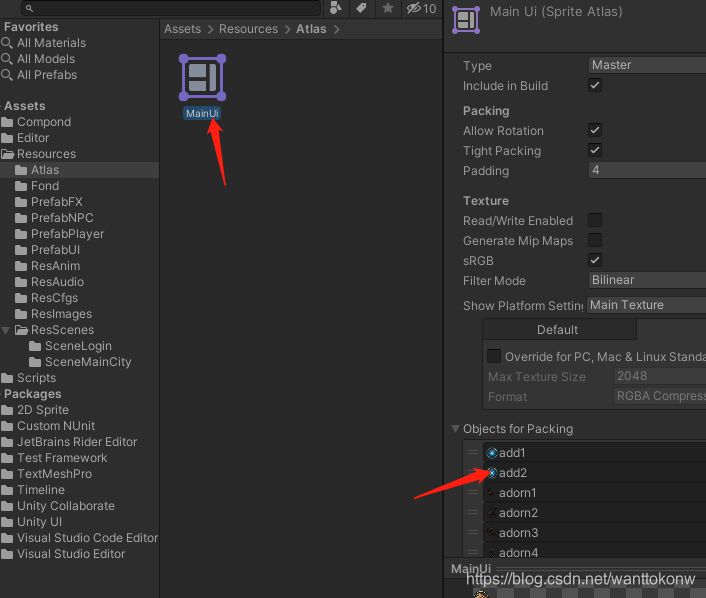This screenshot has height=598, width=706.
Task: Toggle the Include in Build checkbox
Action: (x=595, y=85)
